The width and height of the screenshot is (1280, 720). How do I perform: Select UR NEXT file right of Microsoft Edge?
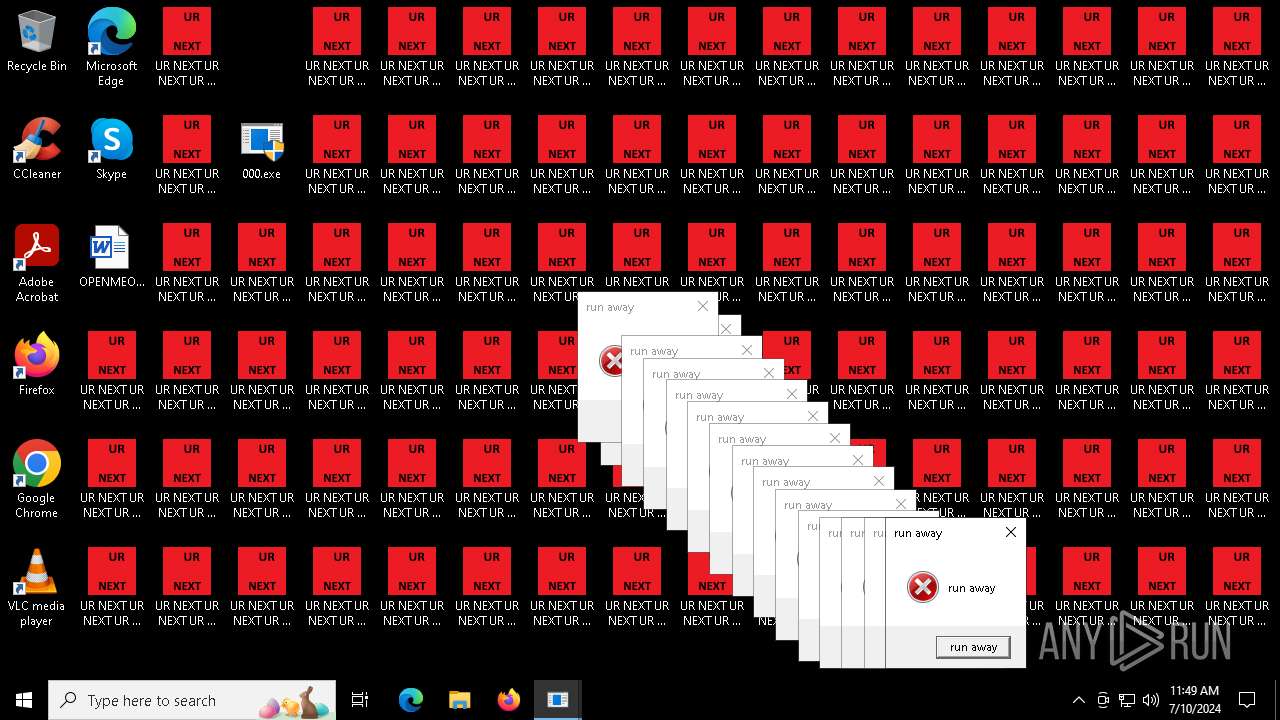pos(187,48)
